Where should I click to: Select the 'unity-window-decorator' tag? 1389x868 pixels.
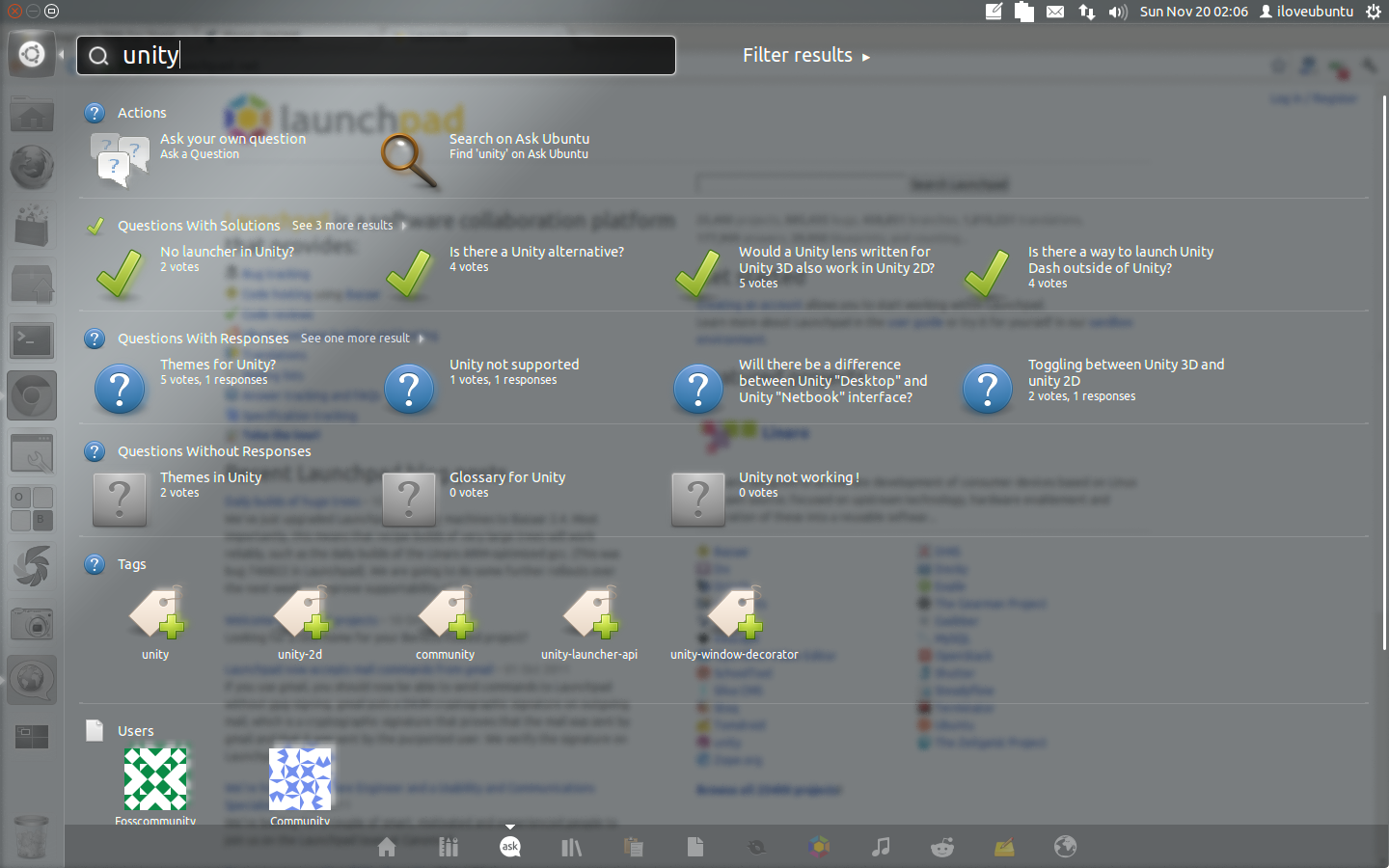734,623
